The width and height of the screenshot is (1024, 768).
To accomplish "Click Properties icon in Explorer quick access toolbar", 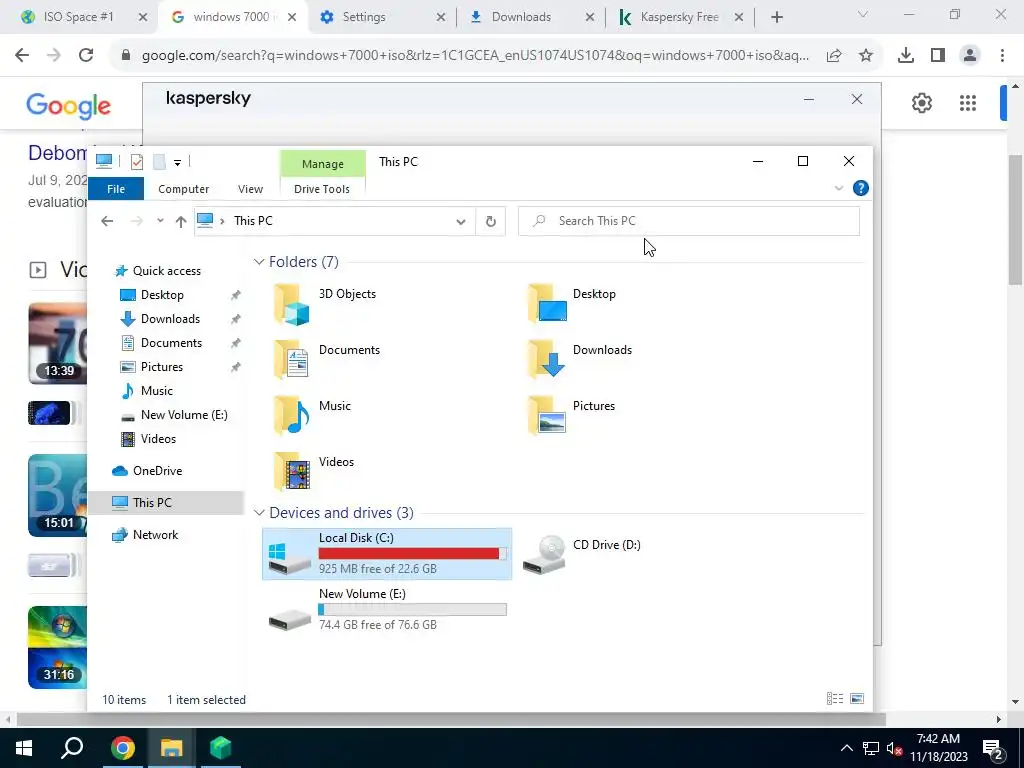I will (x=136, y=162).
